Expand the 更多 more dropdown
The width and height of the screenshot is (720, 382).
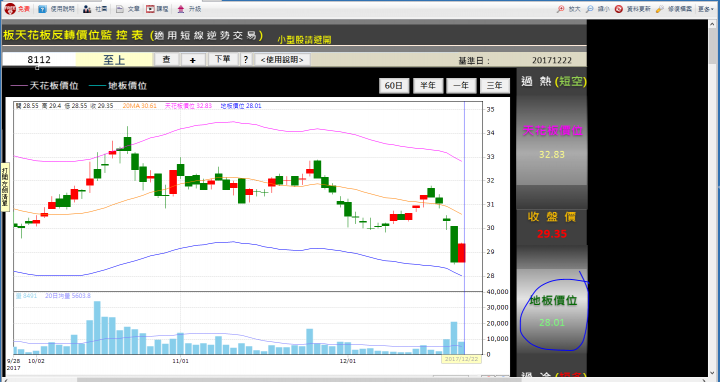705,9
